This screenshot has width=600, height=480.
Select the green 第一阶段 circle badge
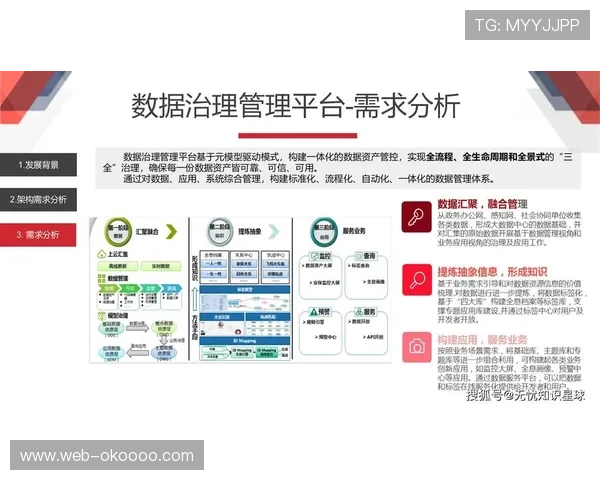pyautogui.click(x=118, y=232)
